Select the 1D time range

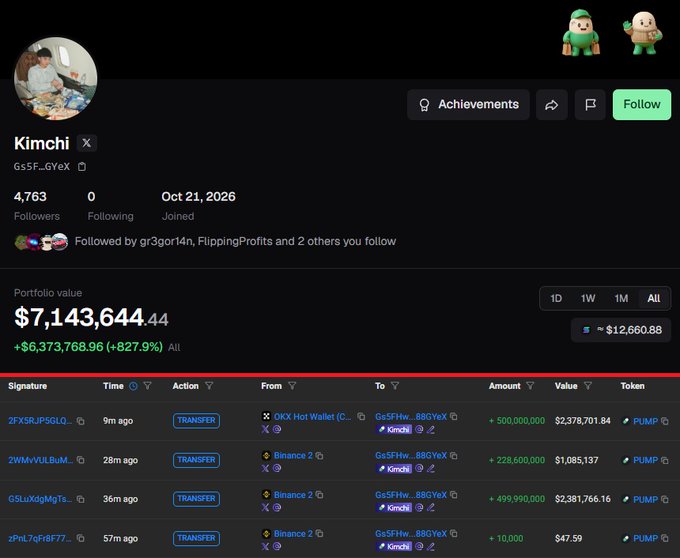(556, 298)
